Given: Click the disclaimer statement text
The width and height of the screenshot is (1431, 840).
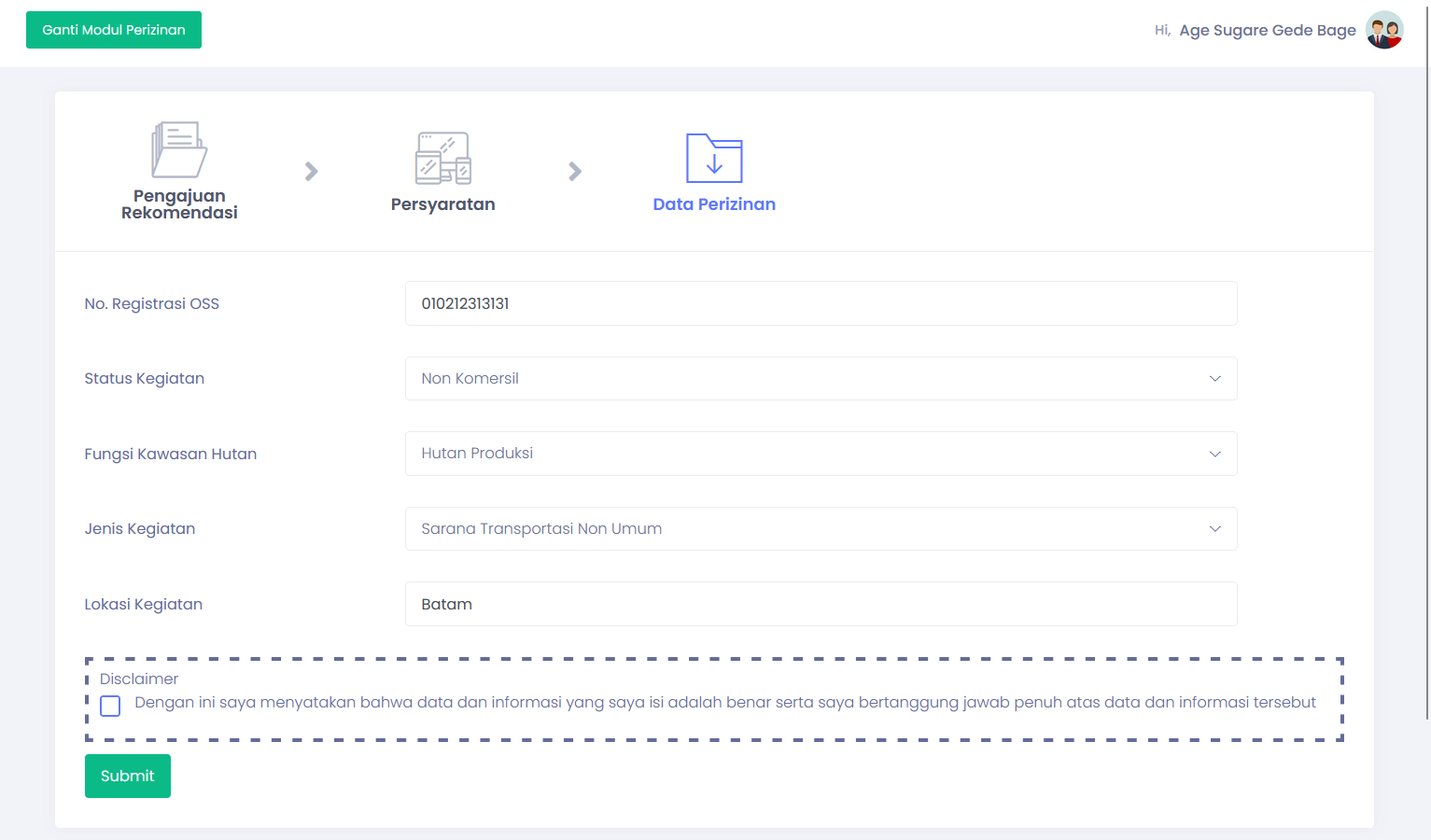Looking at the screenshot, I should pyautogui.click(x=724, y=703).
